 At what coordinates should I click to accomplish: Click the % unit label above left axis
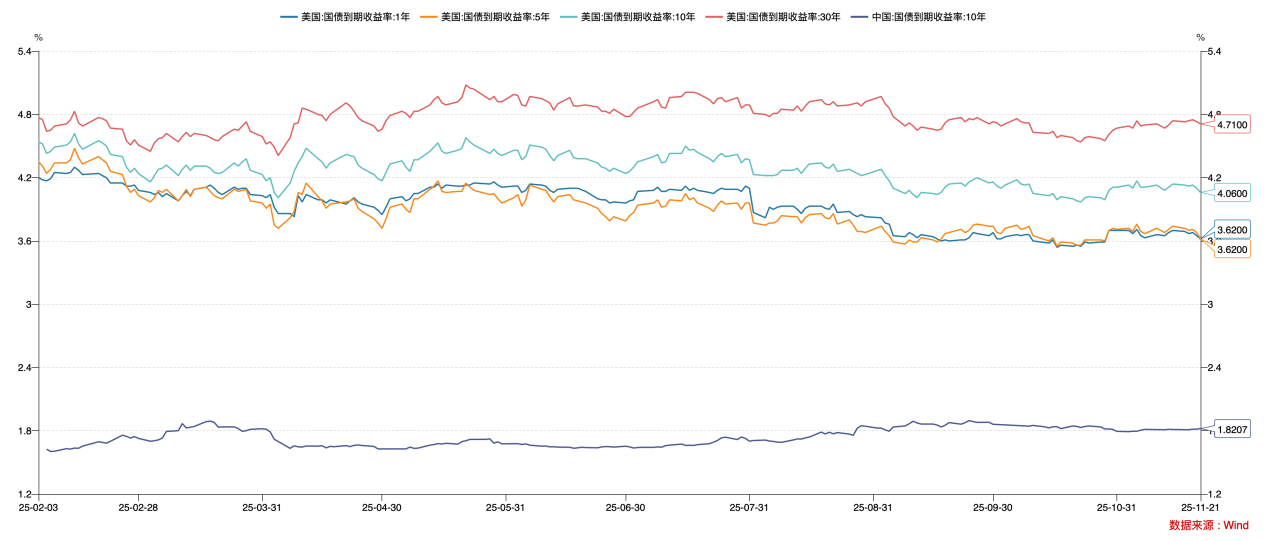point(38,37)
